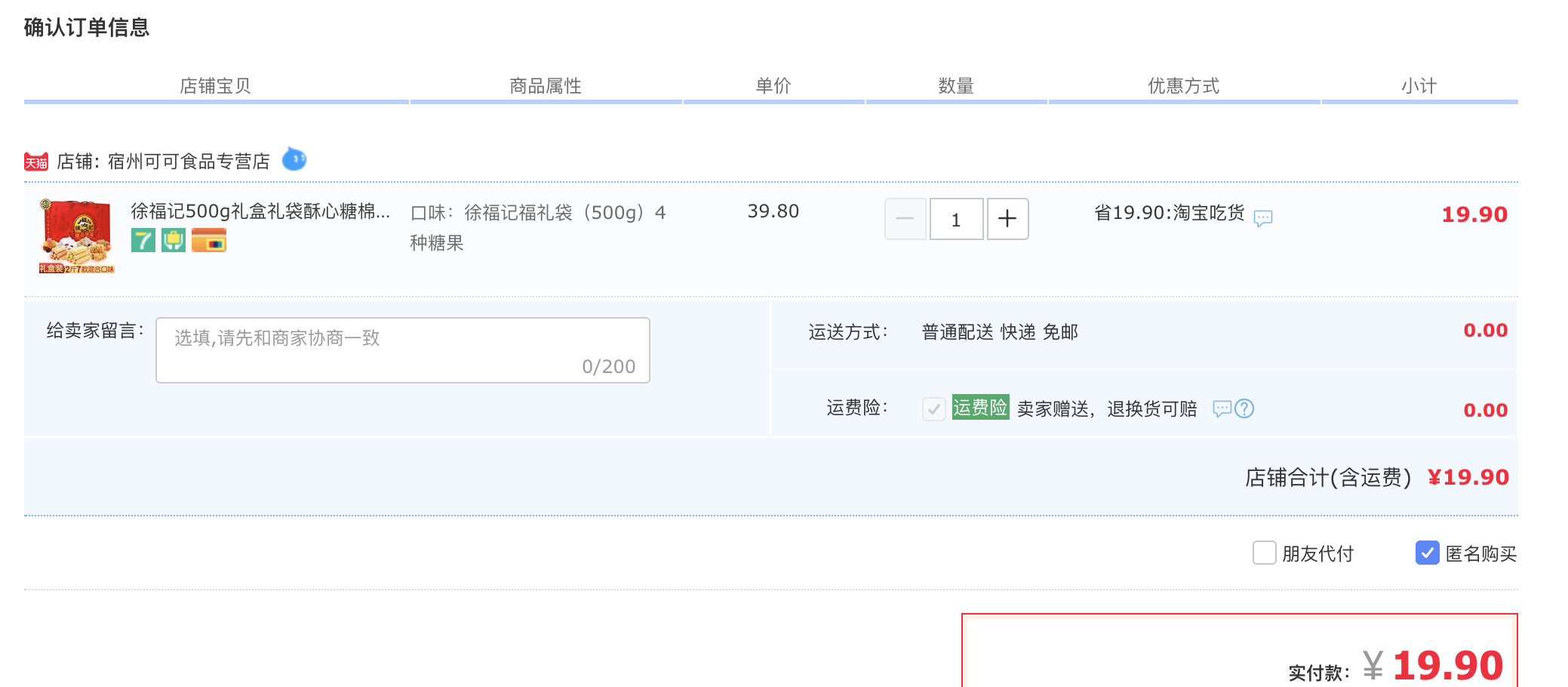
Task: Uncheck the 匿名购买 checkbox
Action: (x=1428, y=553)
